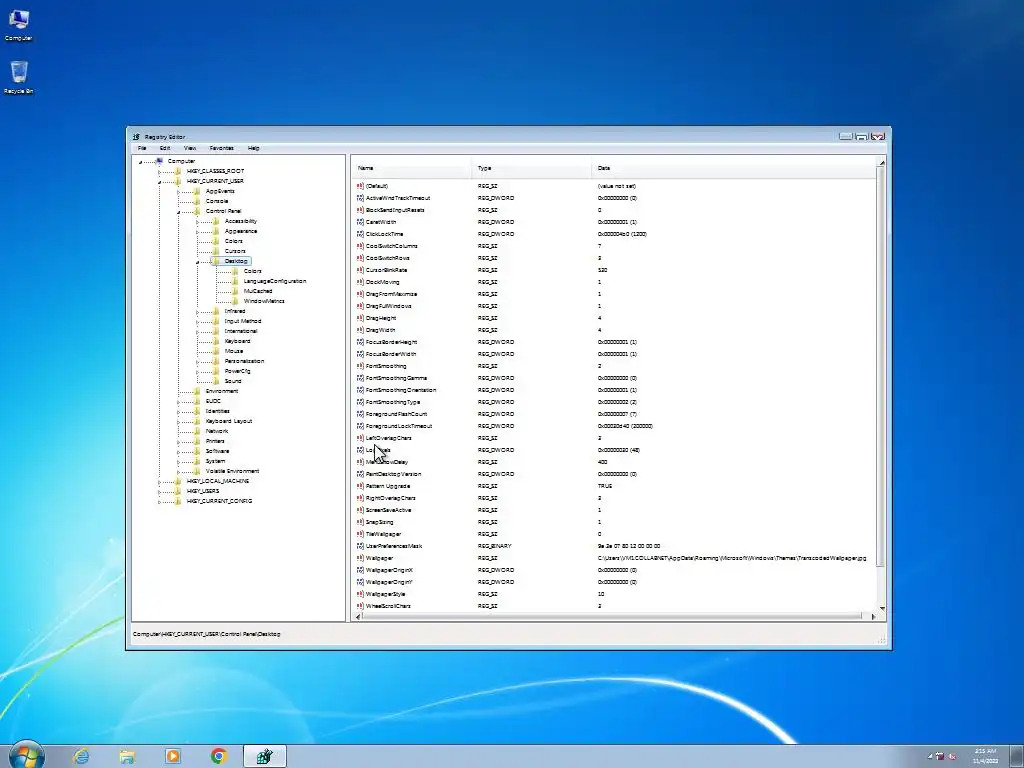Click the string icon beside CoolSwitchColumns
This screenshot has height=768, width=1024.
pos(360,246)
